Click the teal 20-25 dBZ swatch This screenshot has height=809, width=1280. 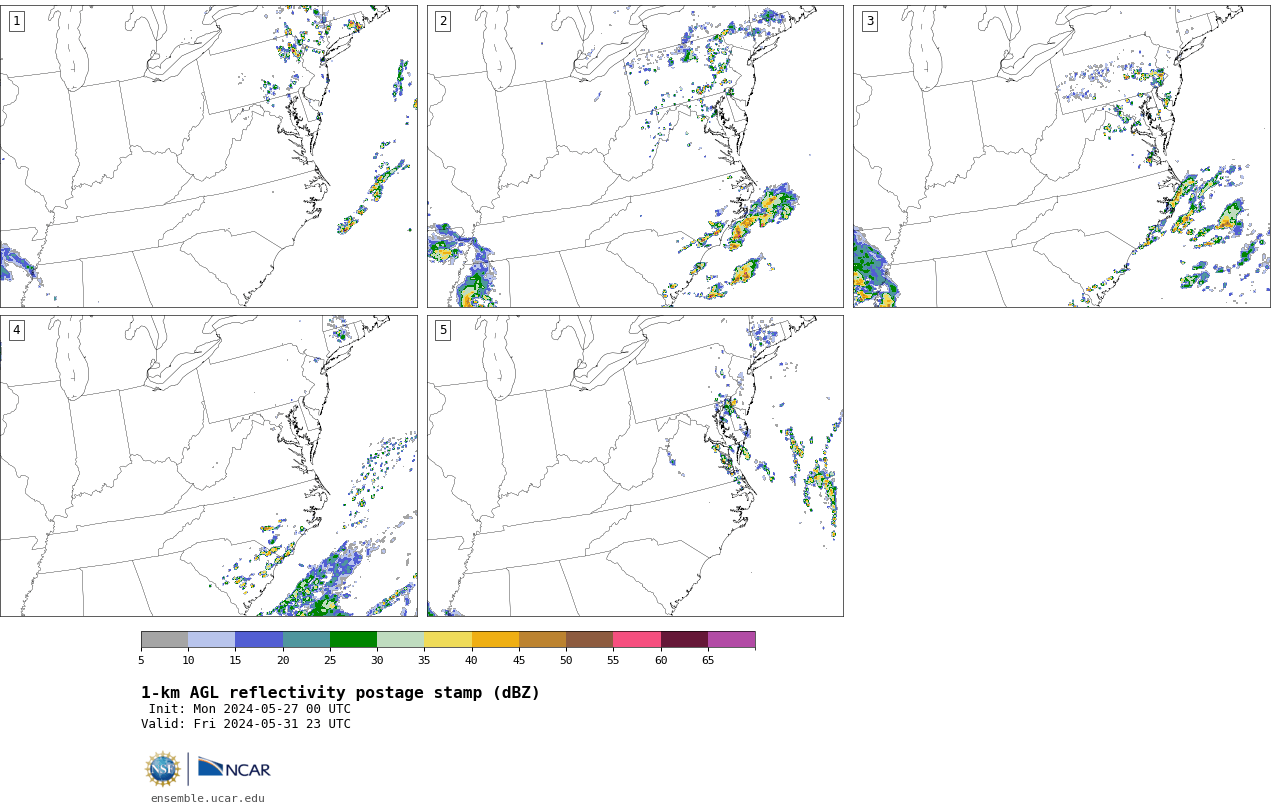click(x=306, y=640)
